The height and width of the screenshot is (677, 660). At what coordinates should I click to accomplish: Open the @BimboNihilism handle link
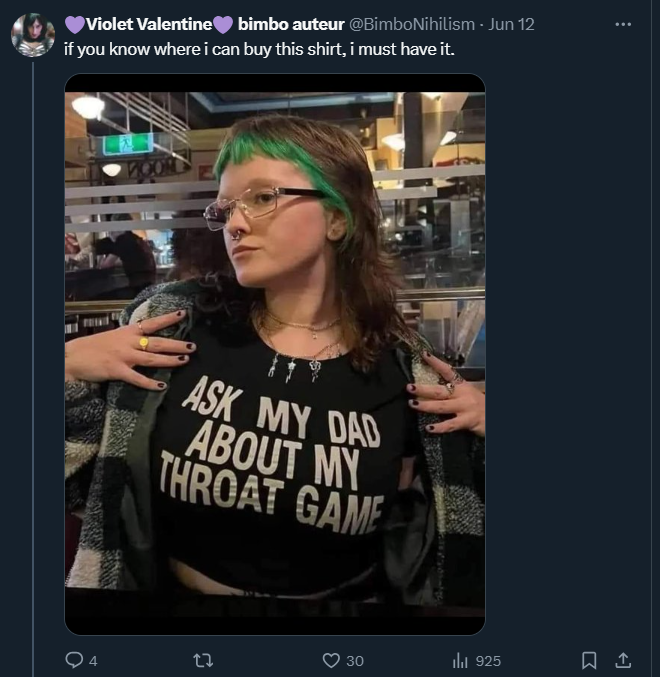pos(412,24)
